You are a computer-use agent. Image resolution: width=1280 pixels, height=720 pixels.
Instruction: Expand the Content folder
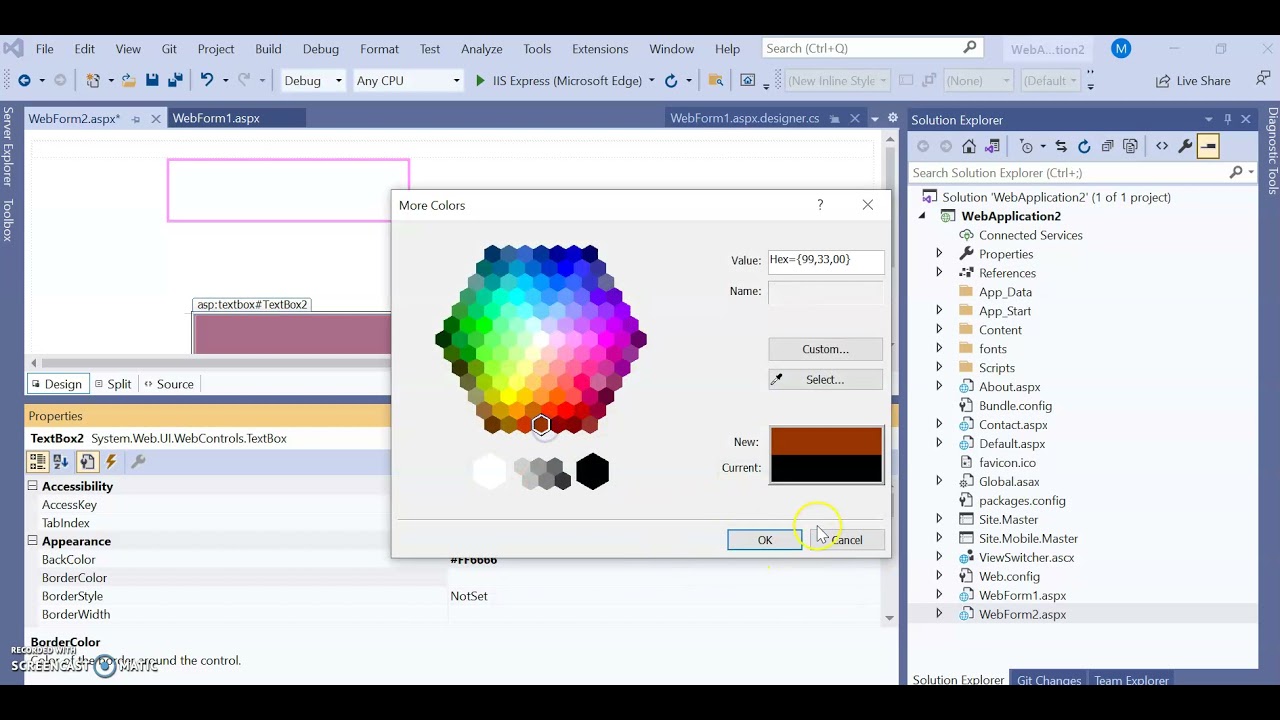point(938,330)
